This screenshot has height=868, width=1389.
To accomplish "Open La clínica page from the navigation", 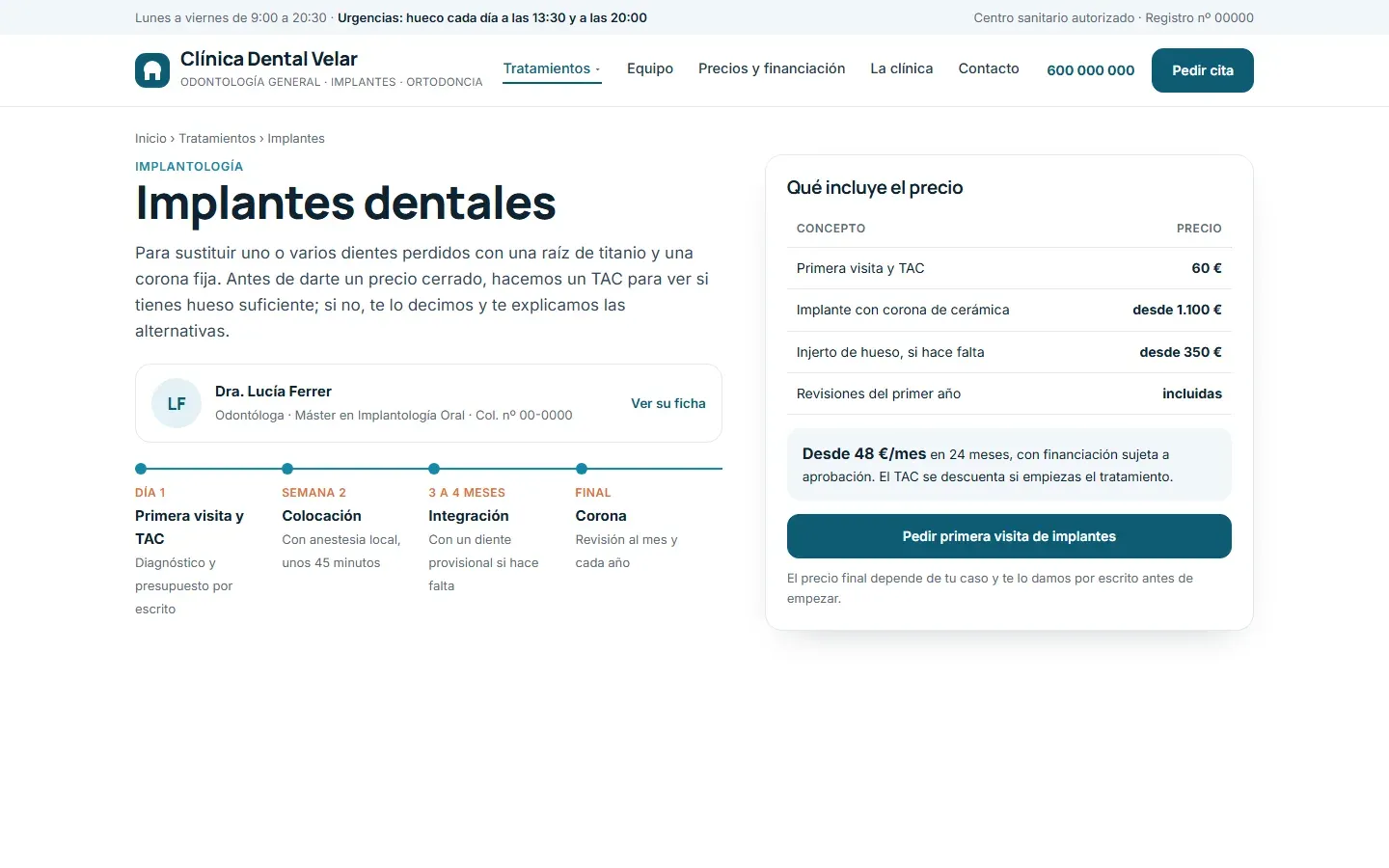I will coord(902,68).
